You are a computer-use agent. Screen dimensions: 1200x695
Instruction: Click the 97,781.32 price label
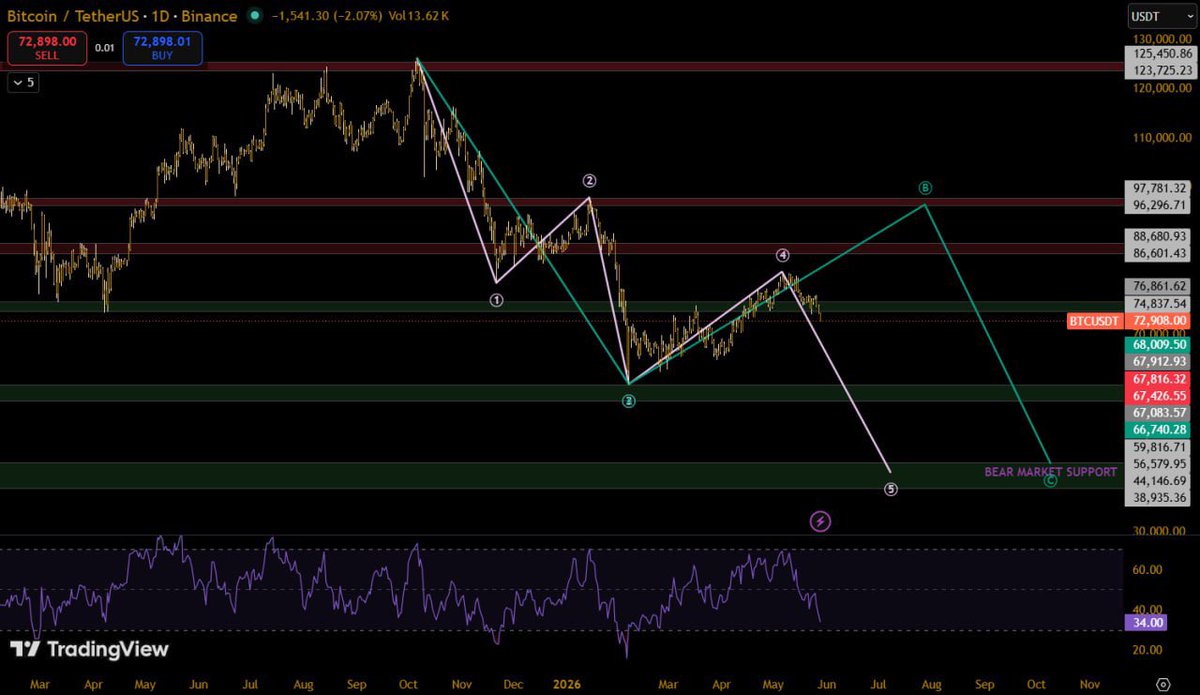pos(1158,188)
